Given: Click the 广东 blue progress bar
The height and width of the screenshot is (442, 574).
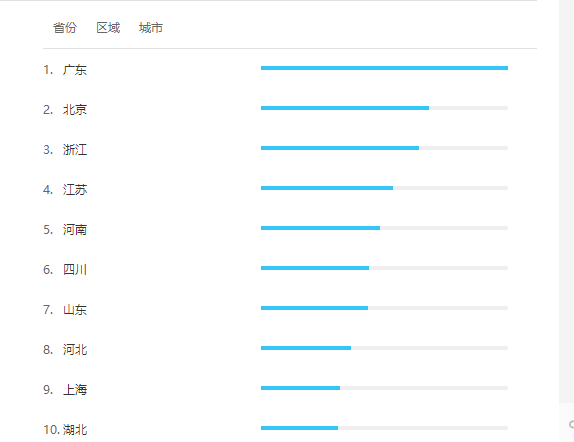Looking at the screenshot, I should [x=384, y=68].
